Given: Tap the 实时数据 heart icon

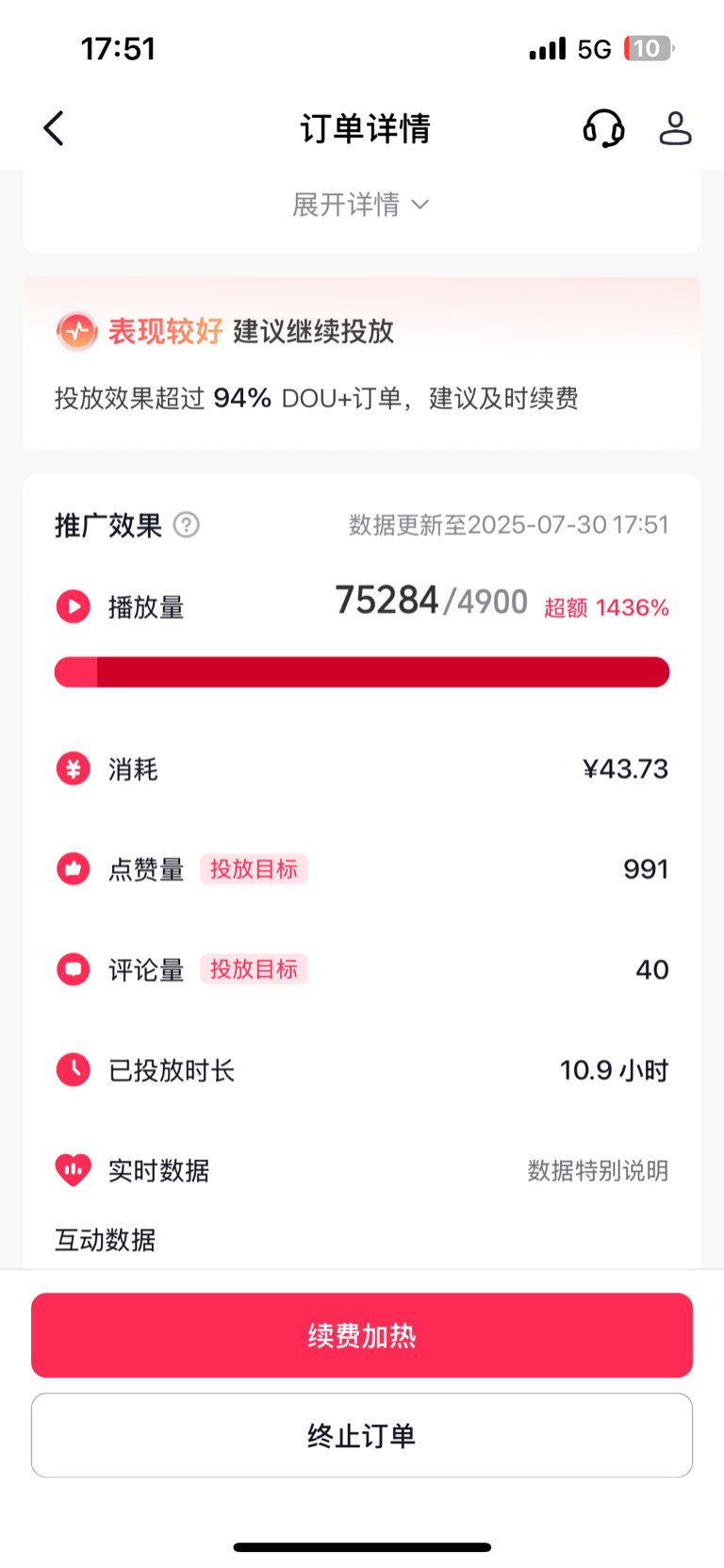Looking at the screenshot, I should pos(74,1170).
